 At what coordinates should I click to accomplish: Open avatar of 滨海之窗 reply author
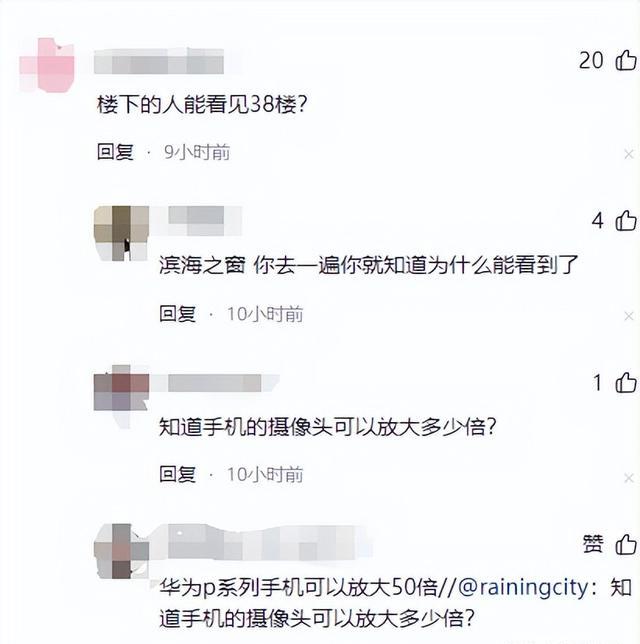(x=121, y=233)
